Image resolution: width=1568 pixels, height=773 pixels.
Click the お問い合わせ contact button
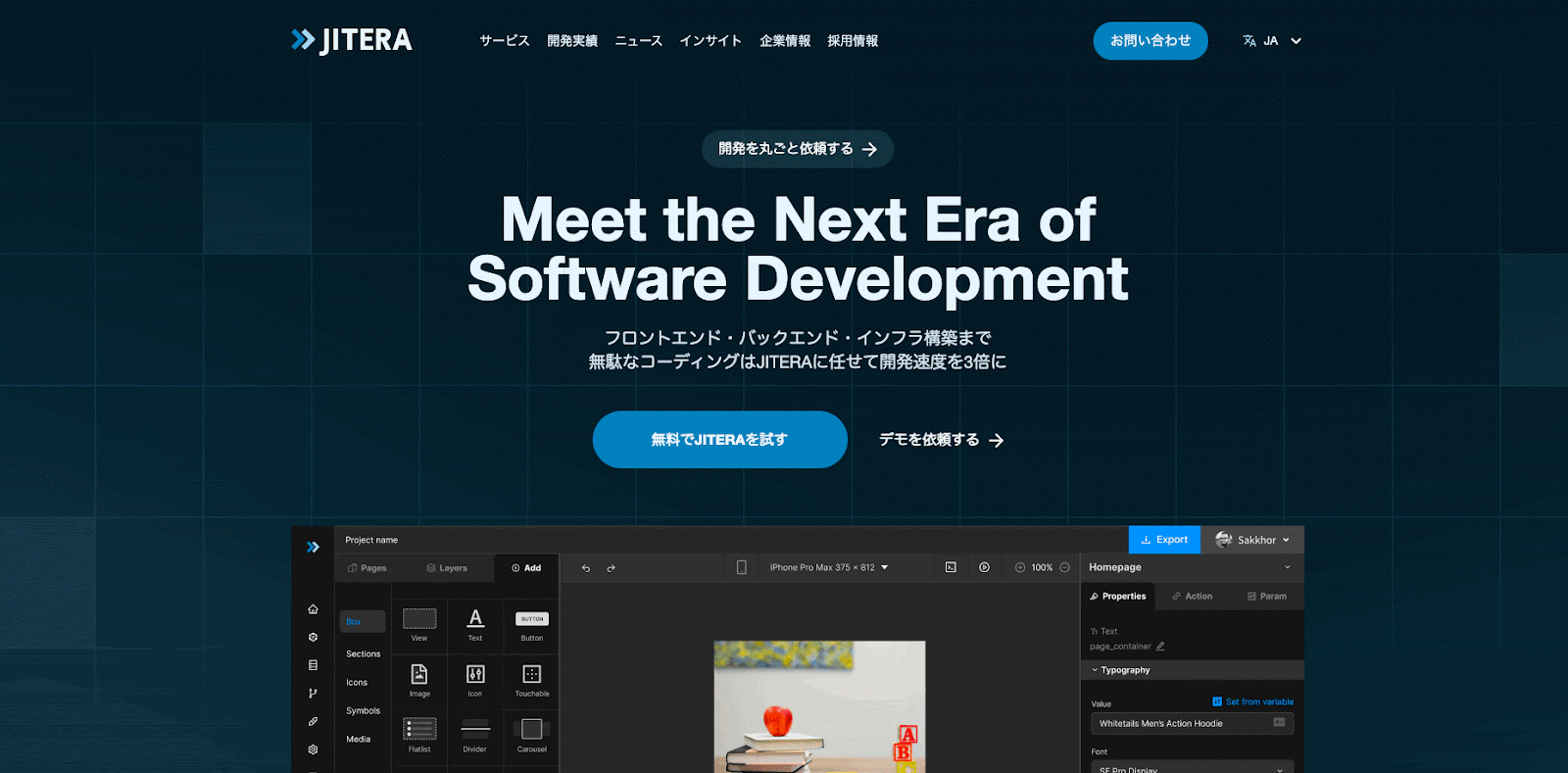pyautogui.click(x=1151, y=41)
